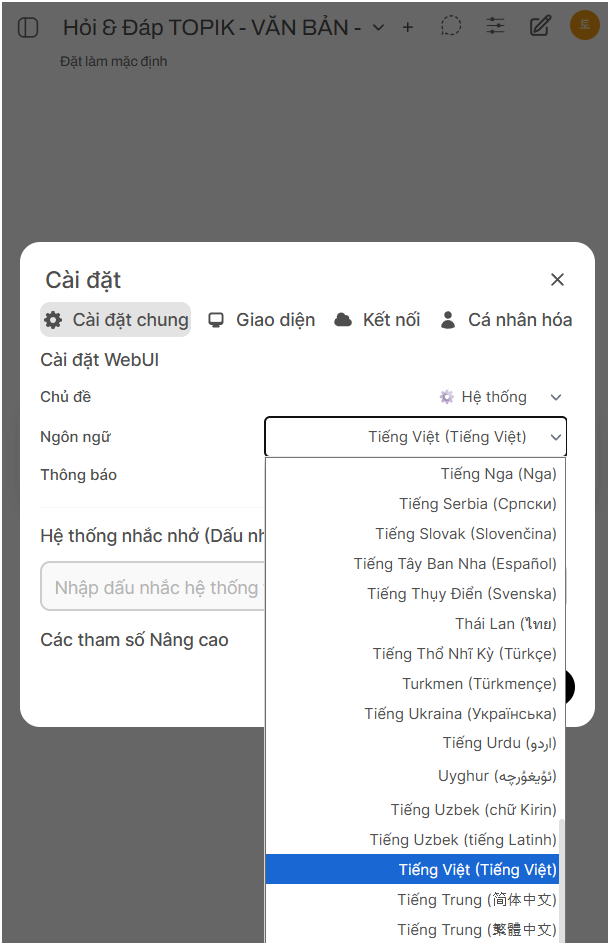This screenshot has width=610, height=945.
Task: Click the language list scrollbar thumb
Action: point(561,880)
